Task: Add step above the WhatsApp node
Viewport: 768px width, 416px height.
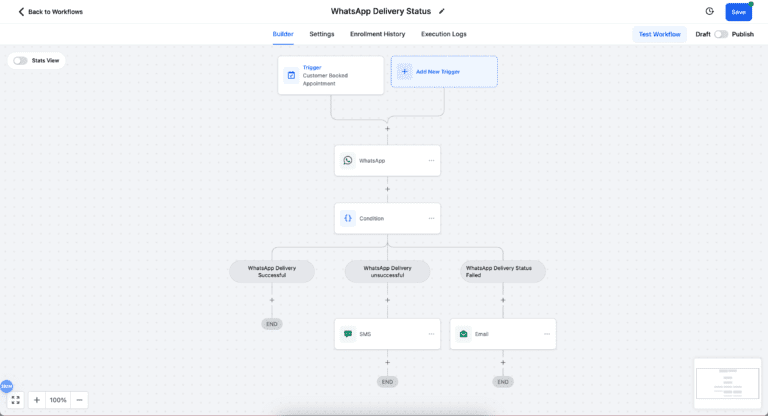Action: (387, 129)
